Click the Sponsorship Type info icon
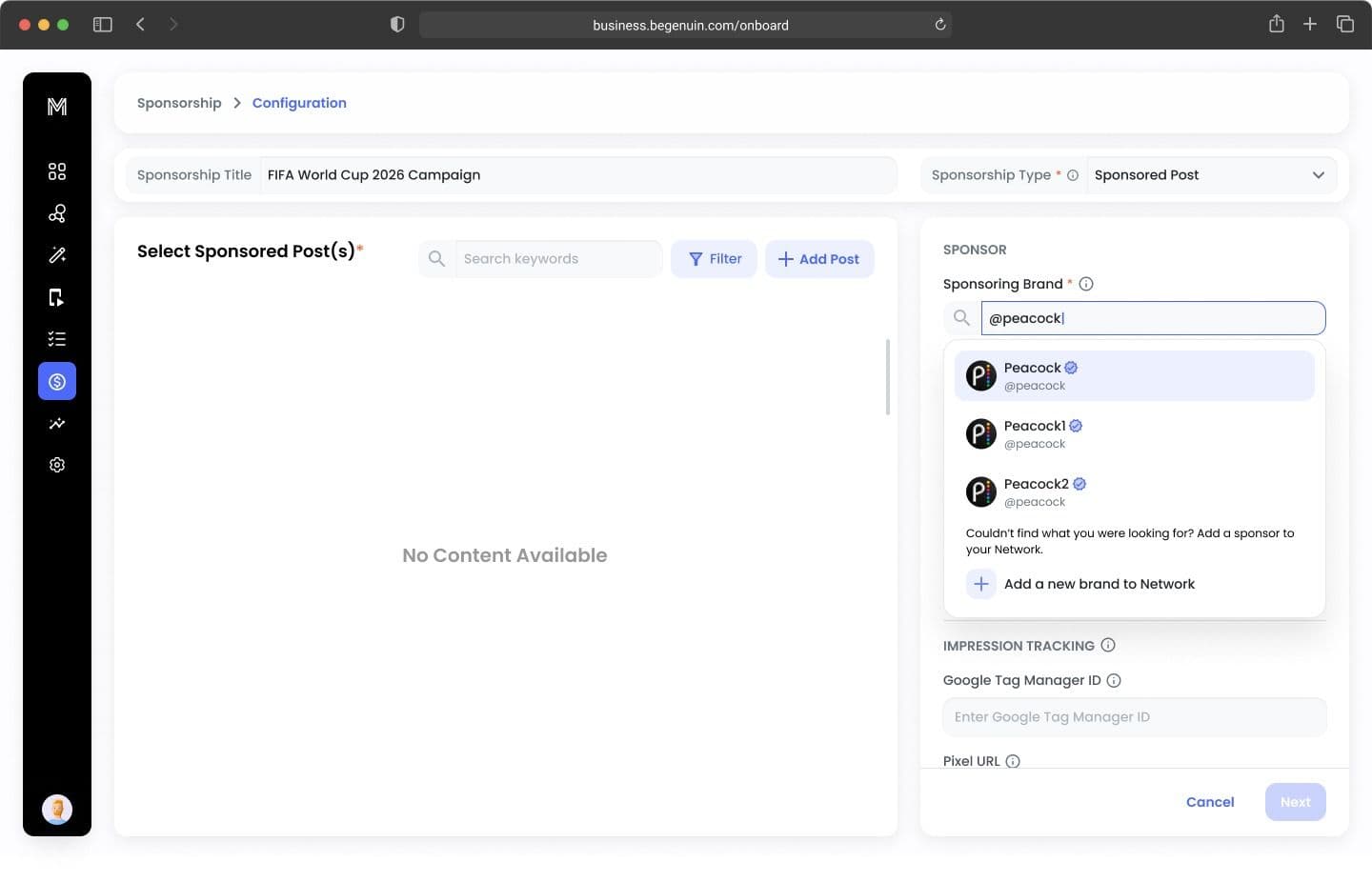 pyautogui.click(x=1073, y=175)
